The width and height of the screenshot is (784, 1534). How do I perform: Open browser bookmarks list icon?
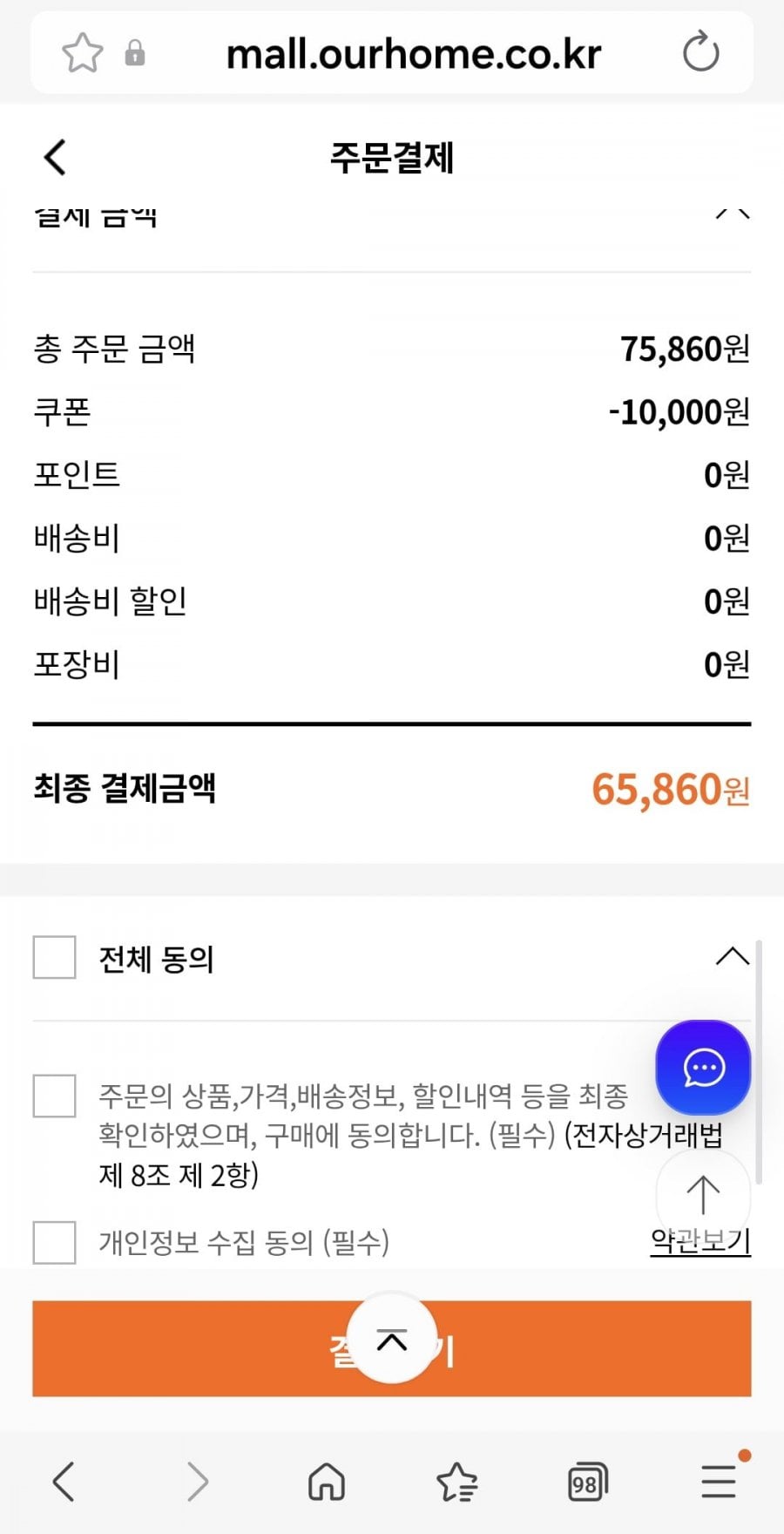(x=456, y=1481)
